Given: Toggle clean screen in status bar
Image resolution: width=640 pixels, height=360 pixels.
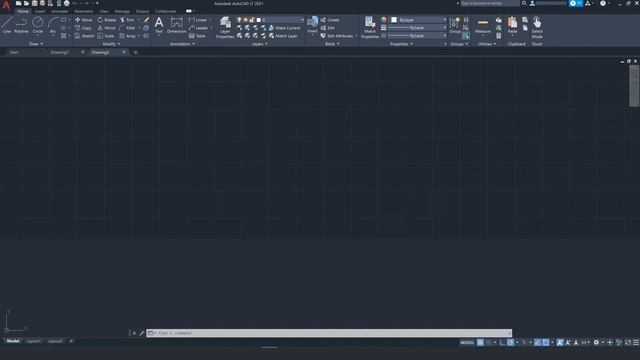Looking at the screenshot, I should pos(628,342).
